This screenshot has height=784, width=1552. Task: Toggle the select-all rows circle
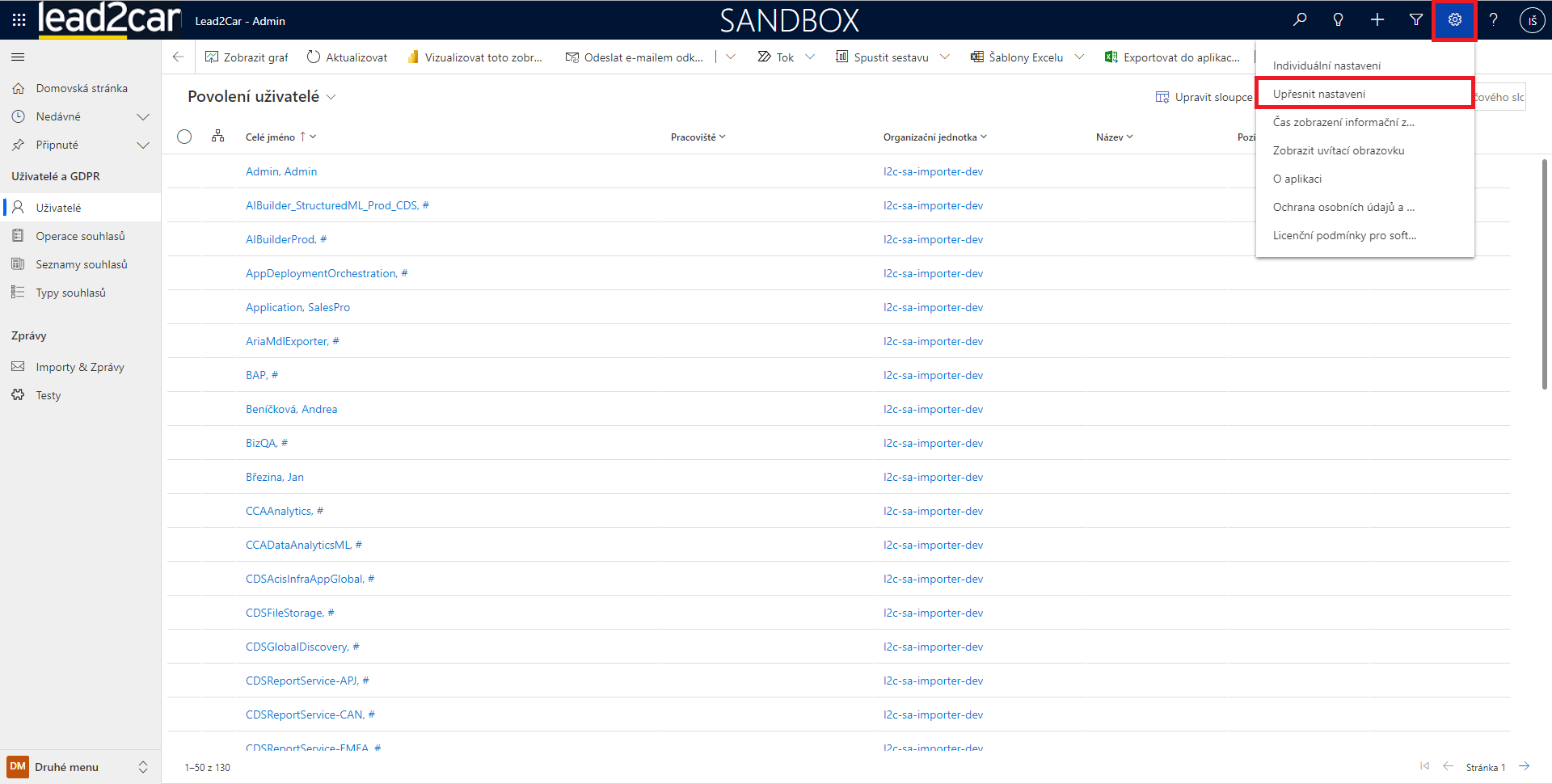[x=184, y=137]
